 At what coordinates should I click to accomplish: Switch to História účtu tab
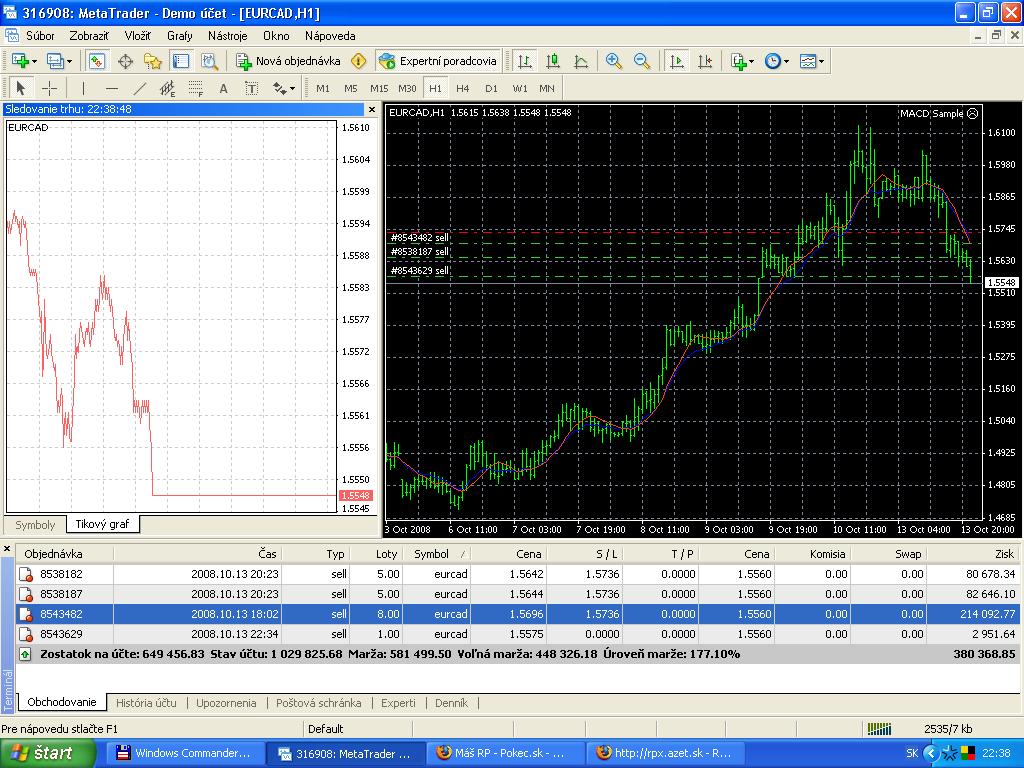pos(146,703)
